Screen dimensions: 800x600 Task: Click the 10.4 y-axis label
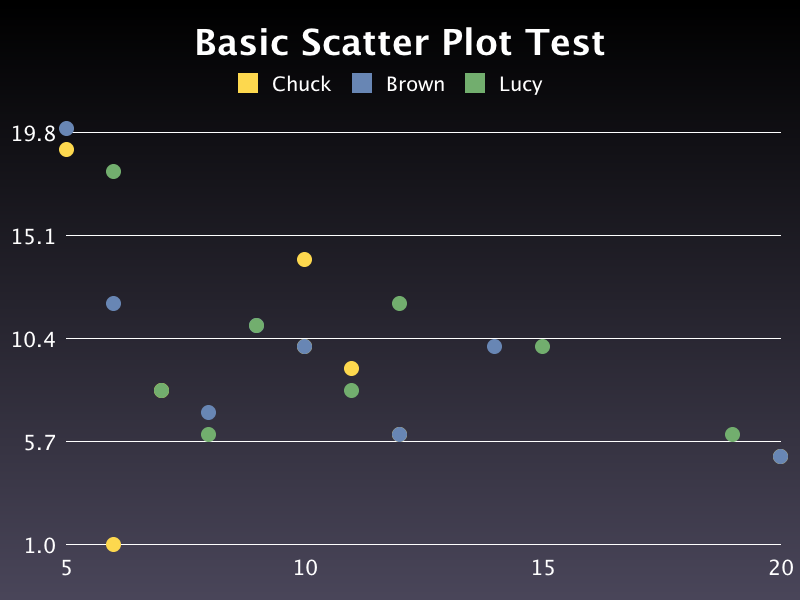[33, 339]
